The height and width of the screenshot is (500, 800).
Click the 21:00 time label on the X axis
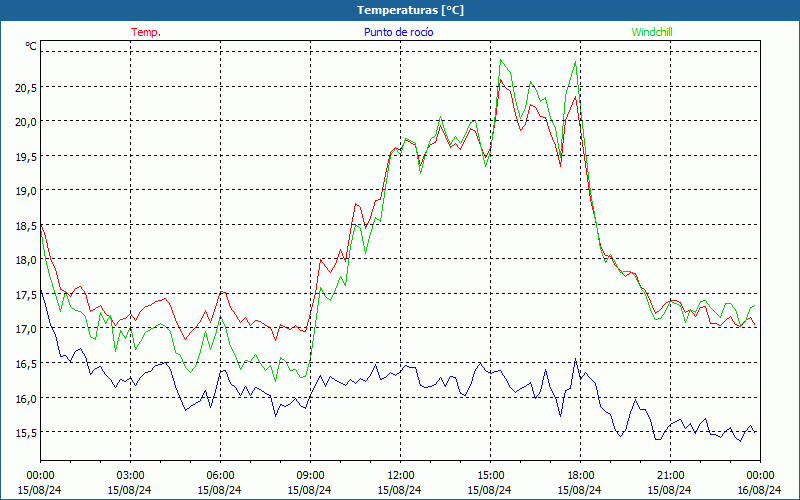pyautogui.click(x=670, y=476)
